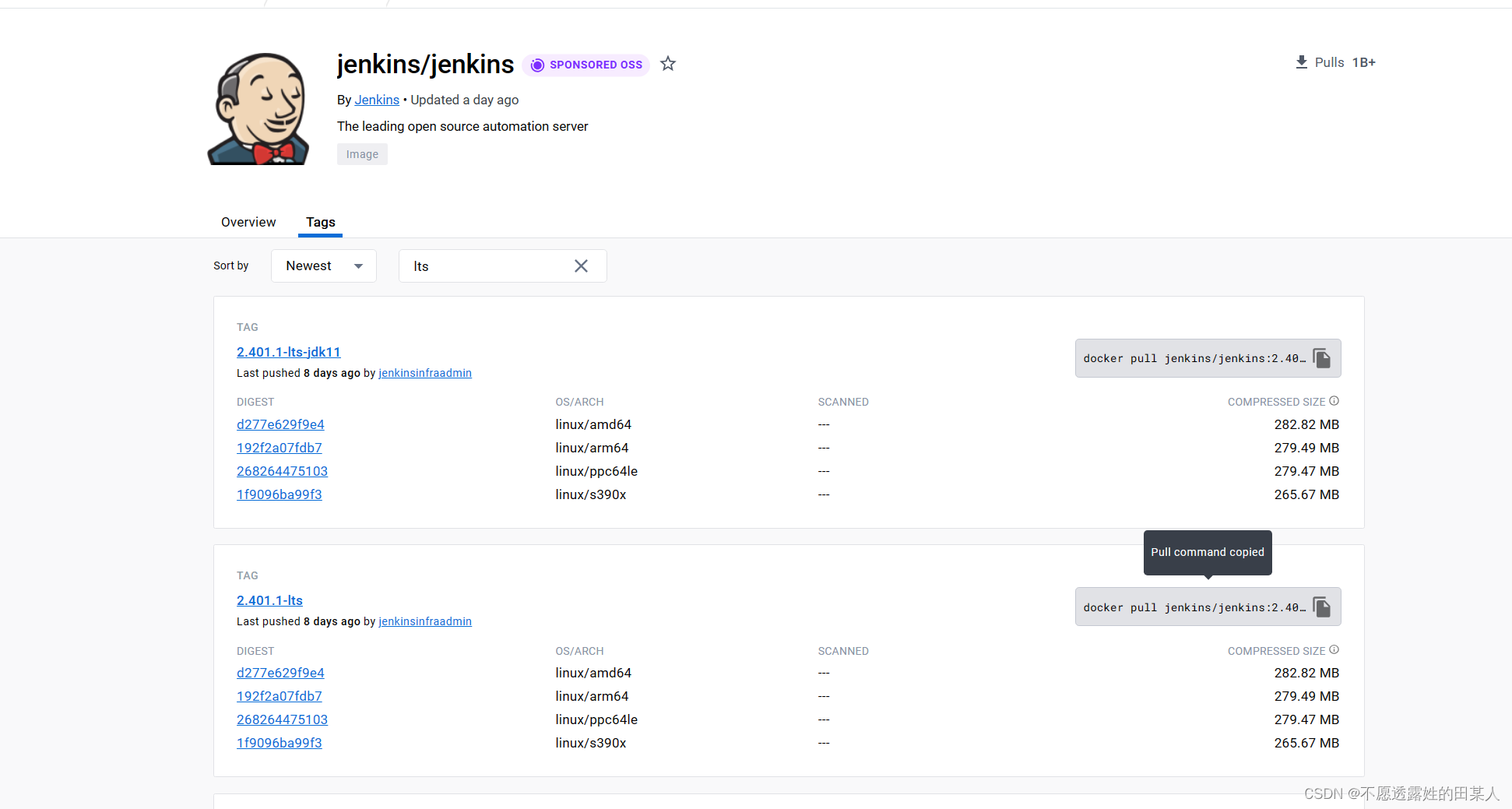Star the jenkins/jenkins repository

(668, 64)
